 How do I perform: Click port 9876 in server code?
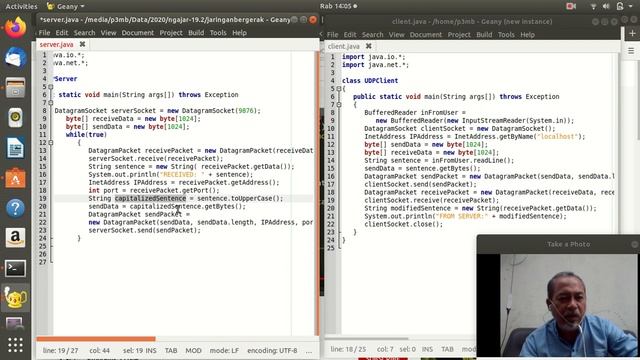(x=246, y=111)
